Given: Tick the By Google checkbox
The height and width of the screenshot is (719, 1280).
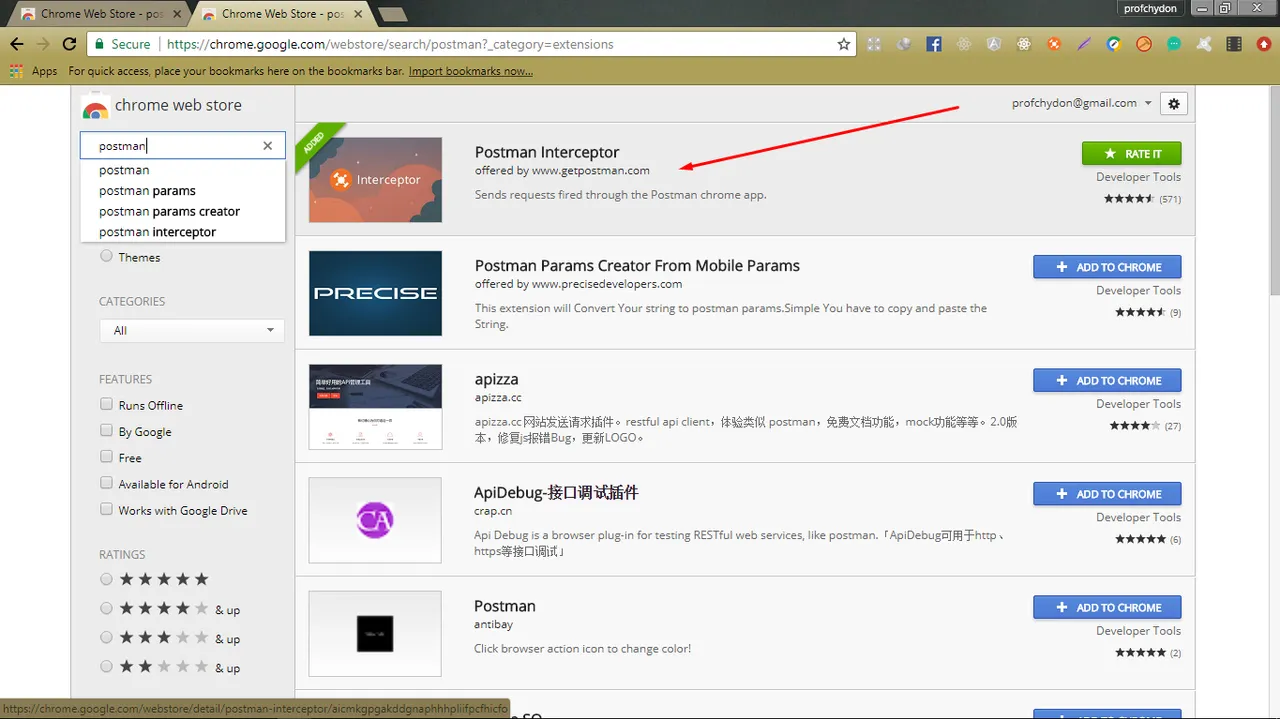Looking at the screenshot, I should pyautogui.click(x=106, y=430).
